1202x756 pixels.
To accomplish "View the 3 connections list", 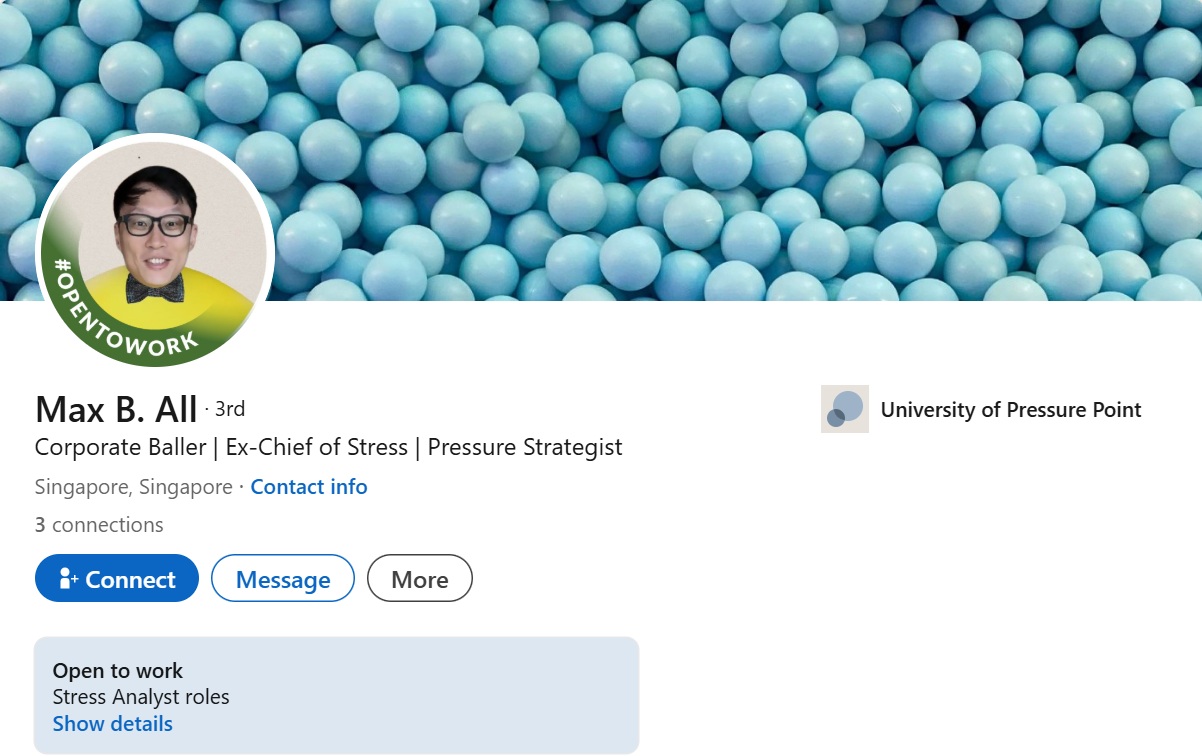I will (x=99, y=525).
